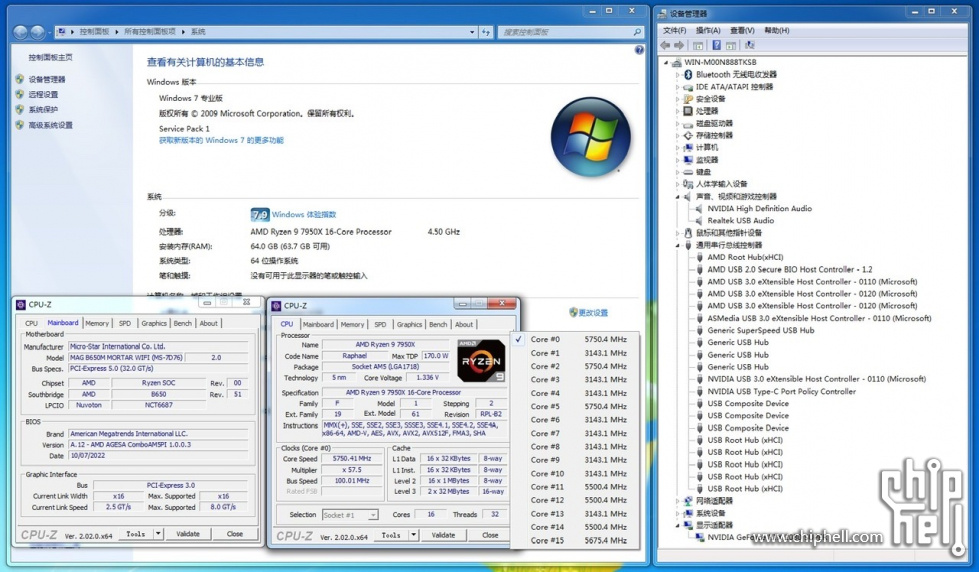Open Tools dropdown arrow in CPU-Z CPU window
The height and width of the screenshot is (572, 979).
click(x=413, y=535)
